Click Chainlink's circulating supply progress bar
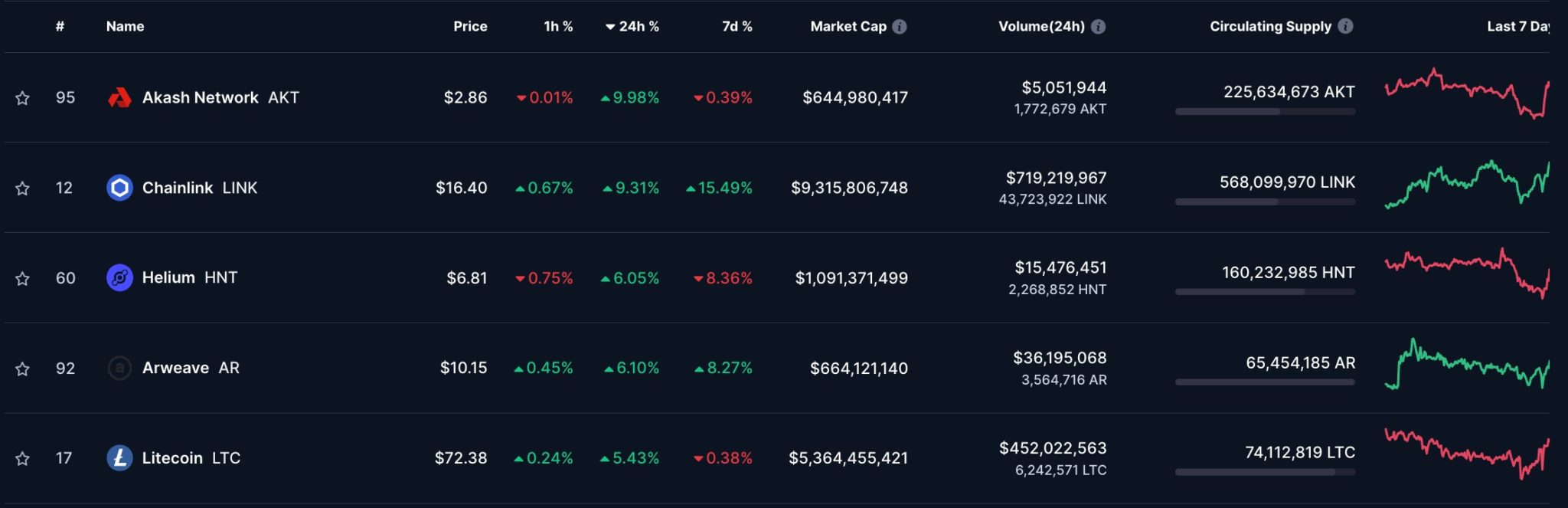Screen dimensions: 1568x508 pyautogui.click(x=1265, y=202)
